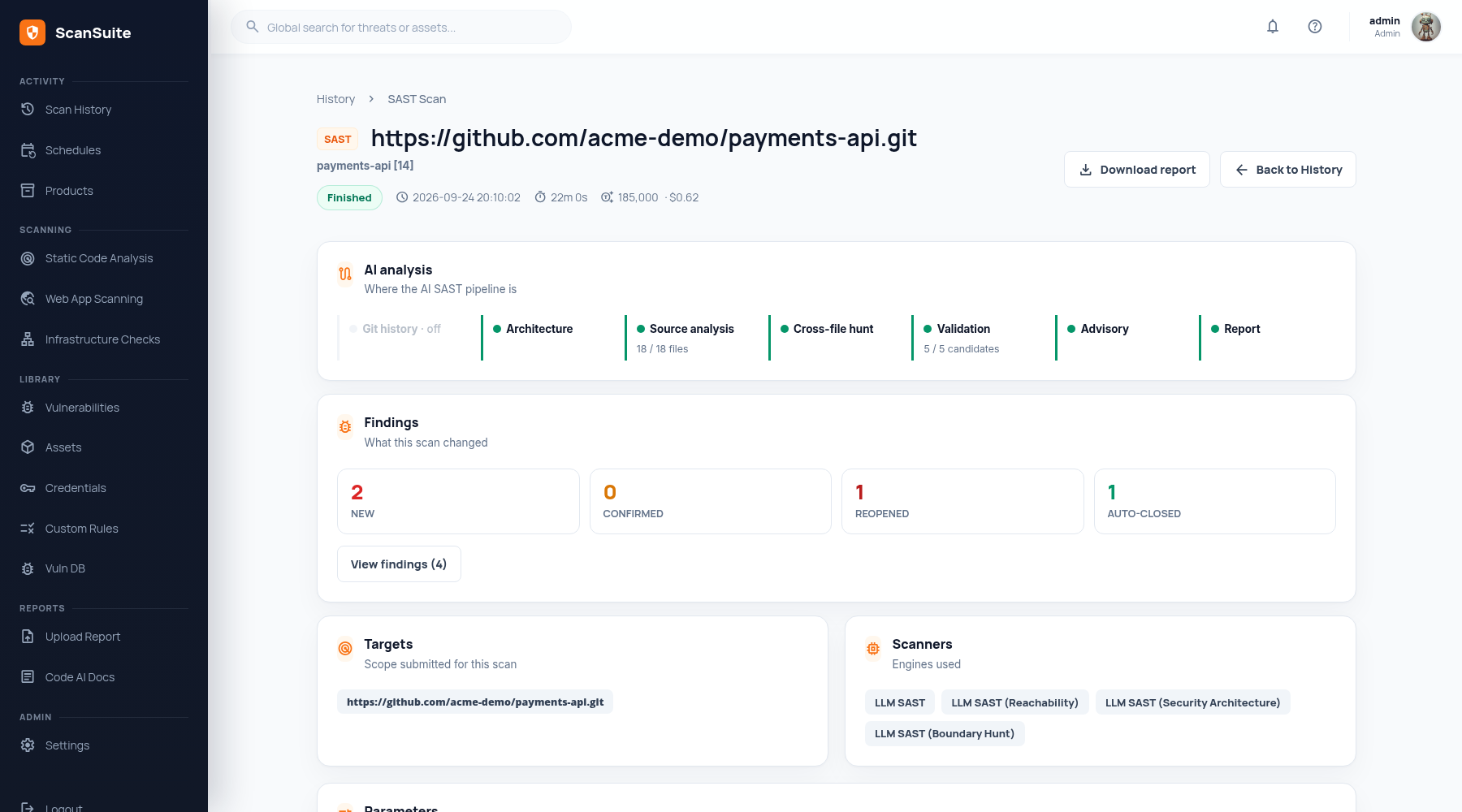Click the Schedules calendar icon
1462x812 pixels.
(28, 150)
